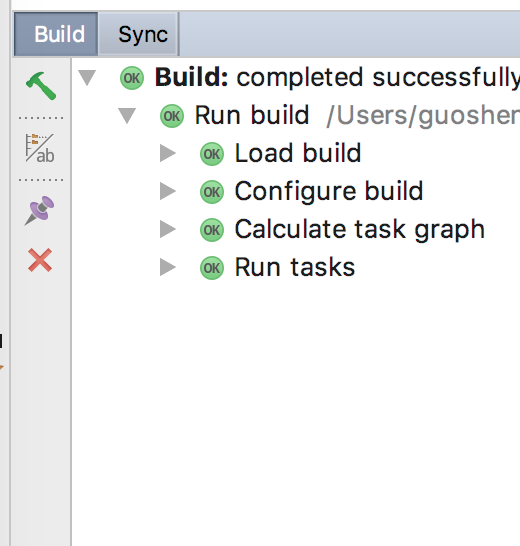The width and height of the screenshot is (520, 546).
Task: Expand the Calculate task graph node
Action: pyautogui.click(x=168, y=229)
